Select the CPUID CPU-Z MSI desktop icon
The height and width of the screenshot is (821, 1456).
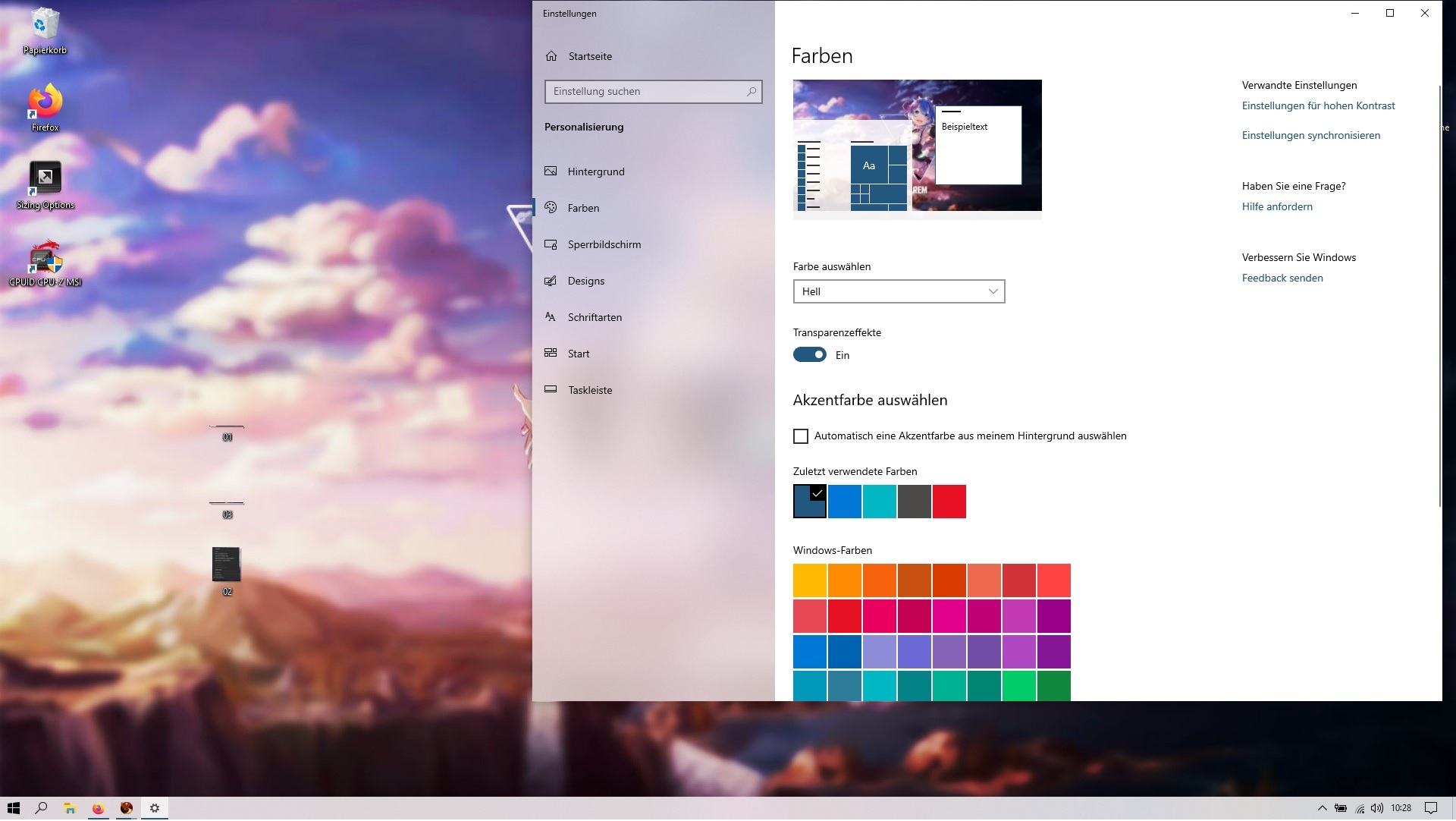click(x=45, y=263)
